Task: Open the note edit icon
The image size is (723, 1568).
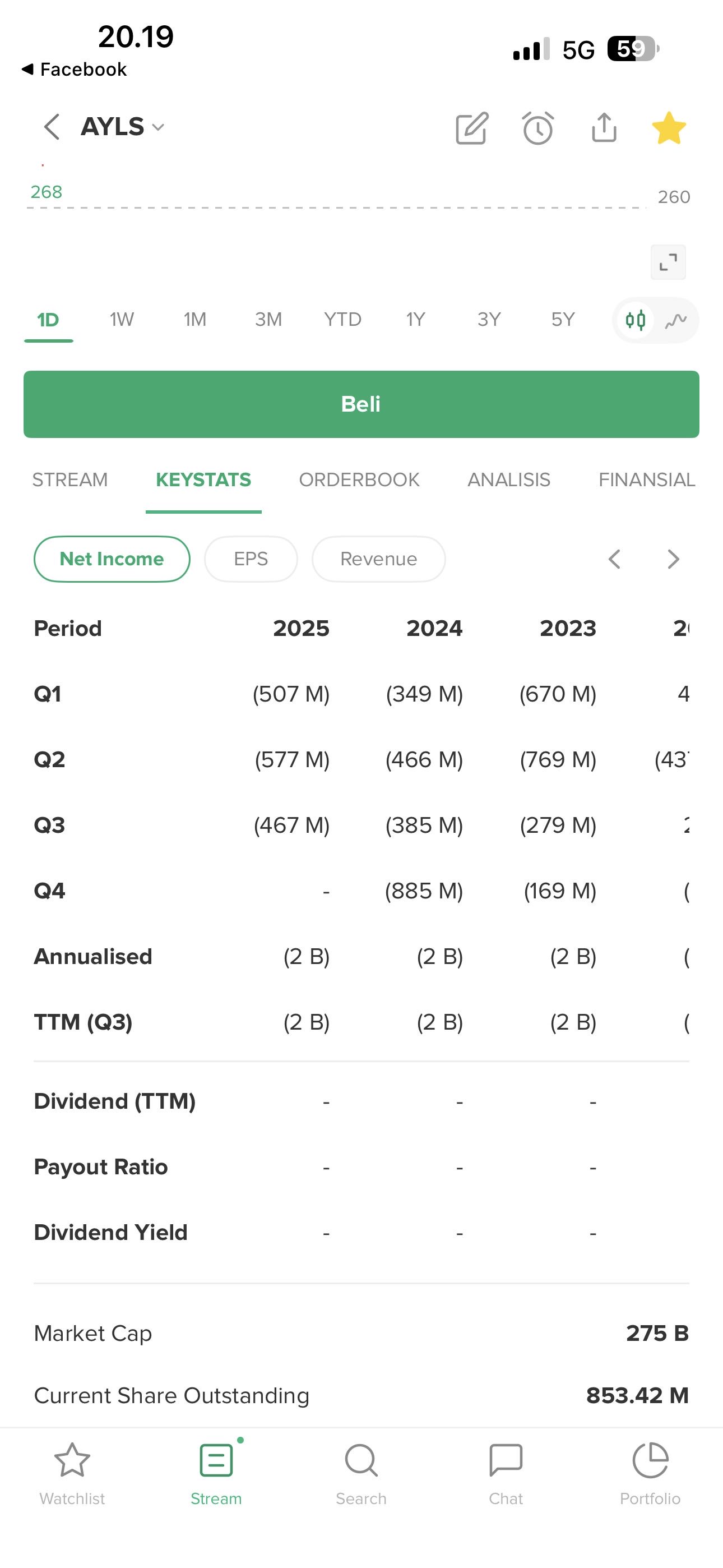Action: tap(472, 128)
